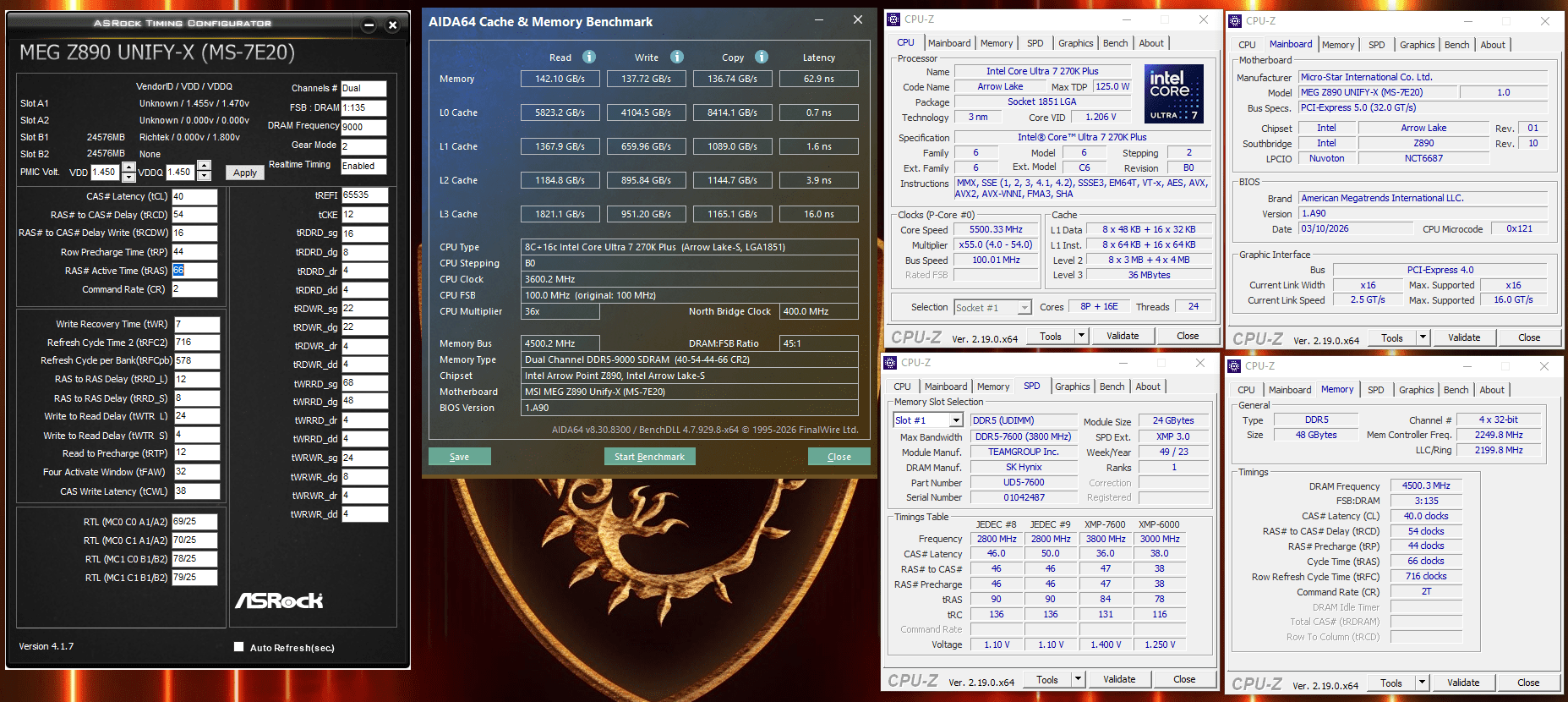Open the Read info icon in AIDA64
Screen dimensions: 1568x702
(589, 57)
